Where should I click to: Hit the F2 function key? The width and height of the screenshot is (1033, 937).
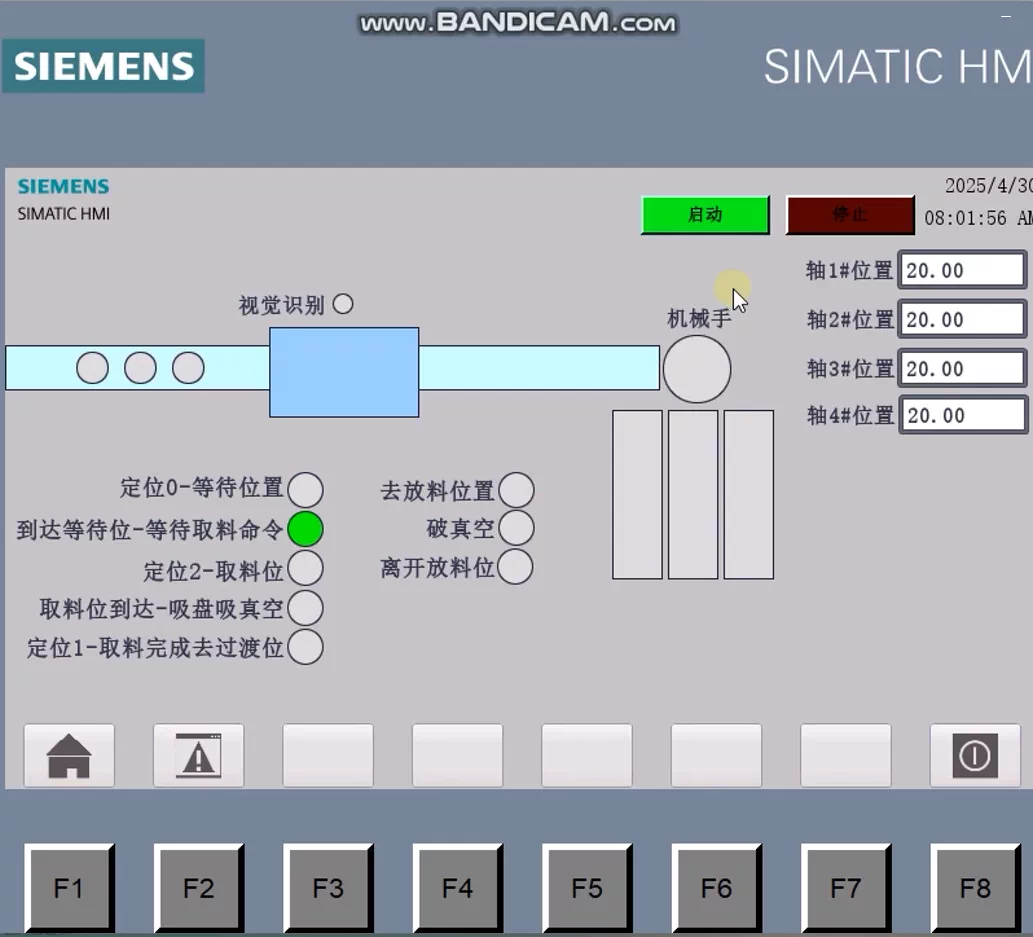tap(198, 888)
